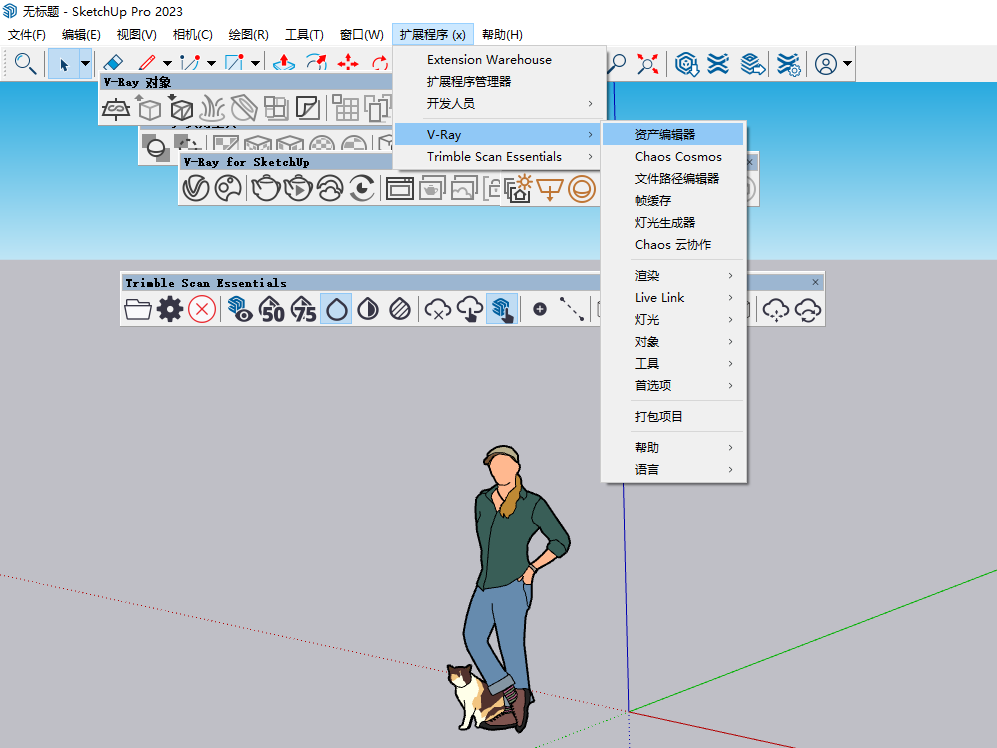Show V-Ray Frame Buffer icon
Image resolution: width=997 pixels, height=748 pixels.
coord(399,188)
